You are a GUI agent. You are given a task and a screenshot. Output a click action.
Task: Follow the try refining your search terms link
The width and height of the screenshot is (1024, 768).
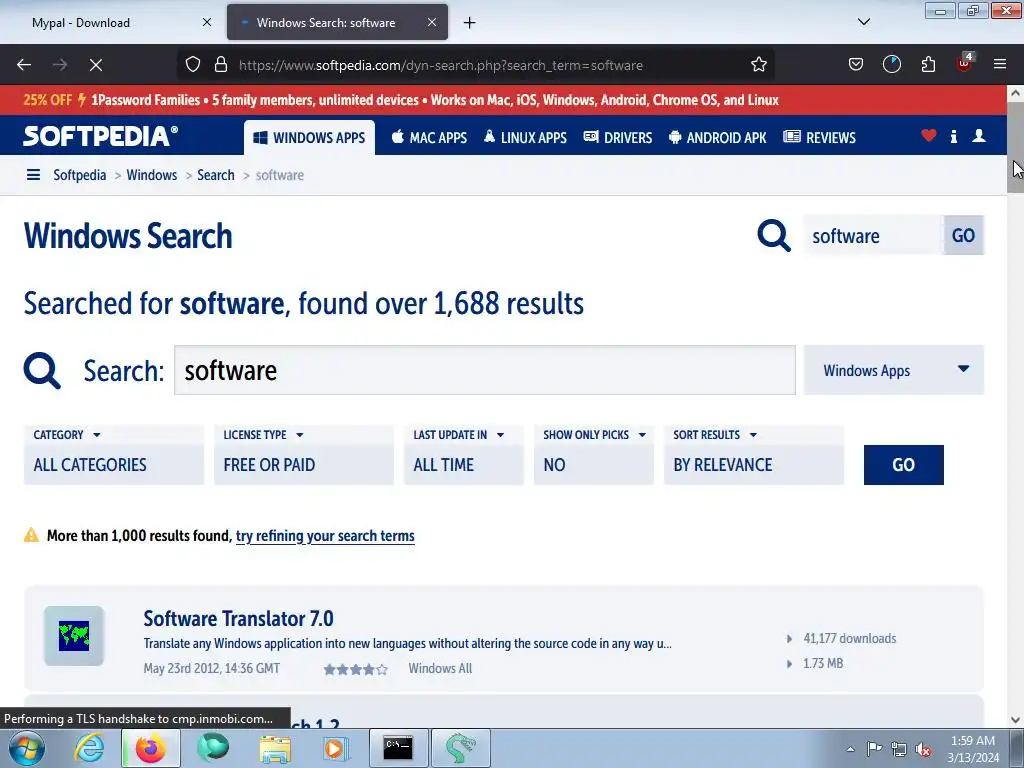325,536
